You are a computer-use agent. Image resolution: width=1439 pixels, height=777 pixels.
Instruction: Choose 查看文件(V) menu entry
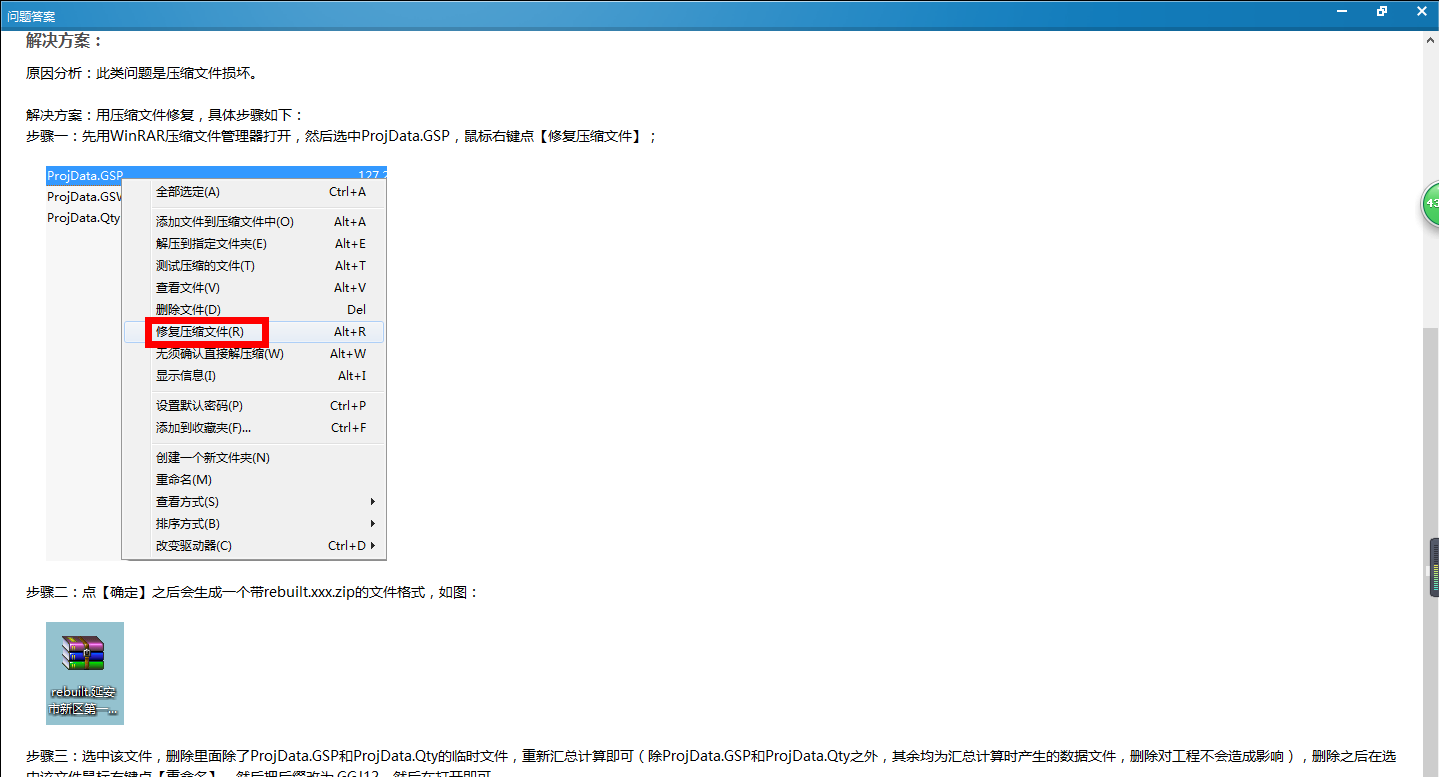point(253,288)
